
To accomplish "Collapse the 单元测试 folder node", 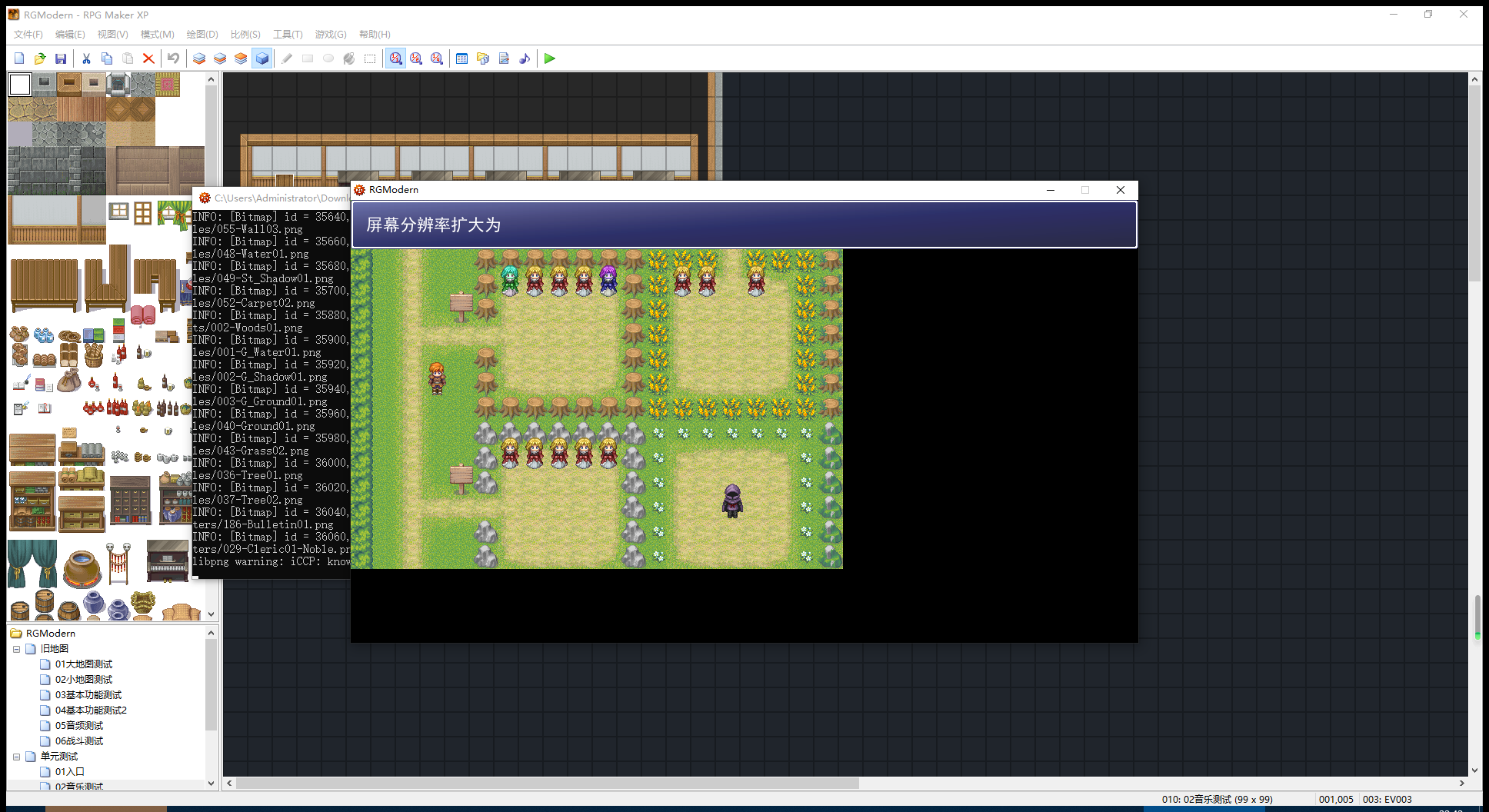I will (16, 757).
